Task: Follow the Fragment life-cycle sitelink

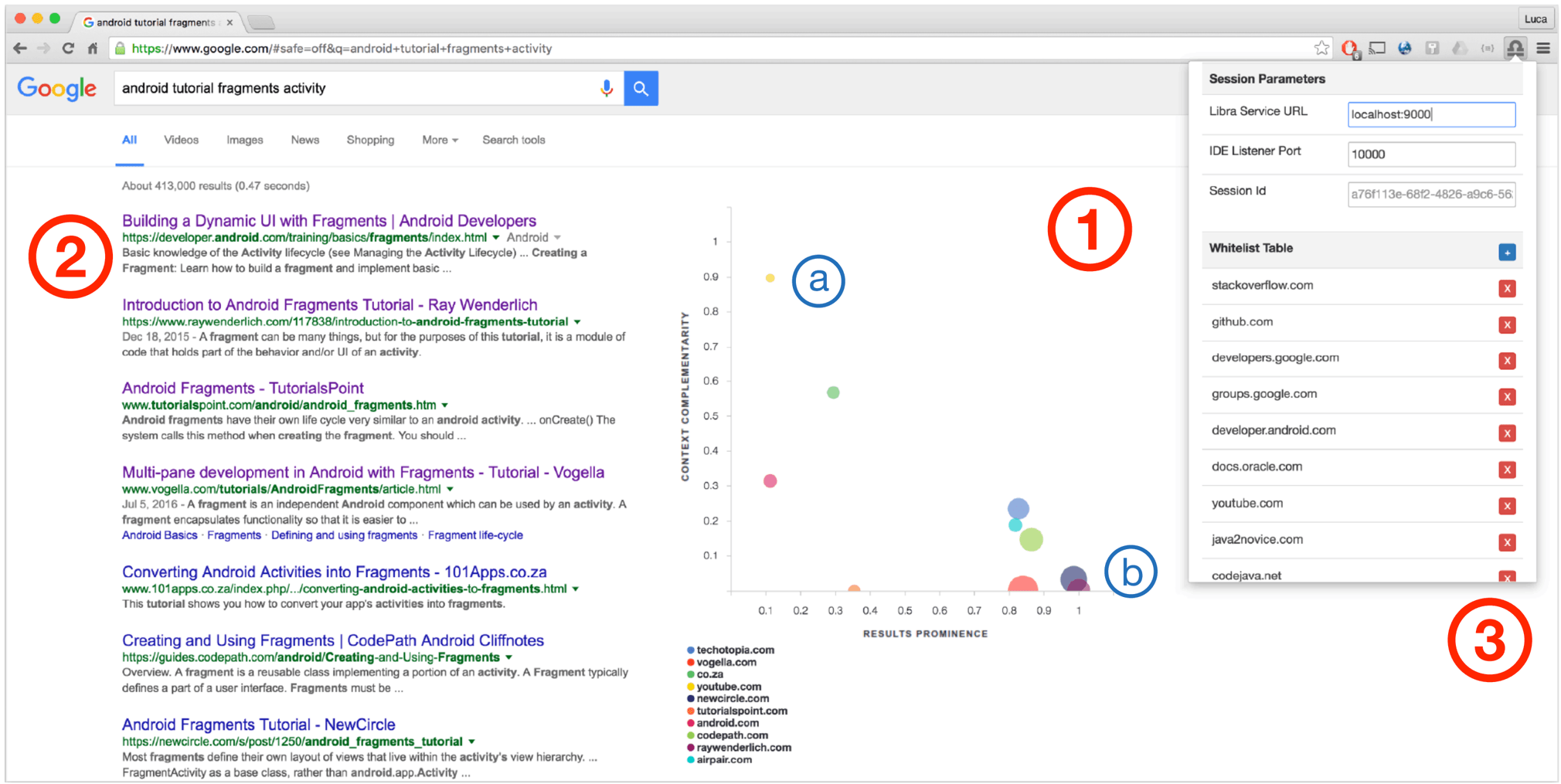Action: pyautogui.click(x=475, y=535)
